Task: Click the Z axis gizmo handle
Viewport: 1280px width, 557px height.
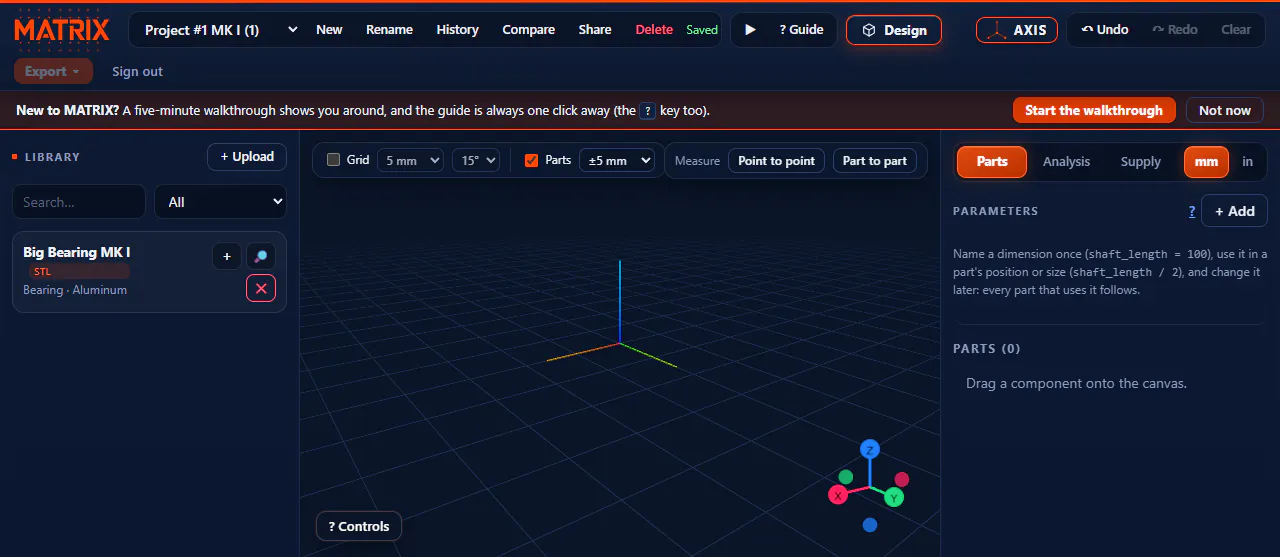Action: tap(870, 449)
